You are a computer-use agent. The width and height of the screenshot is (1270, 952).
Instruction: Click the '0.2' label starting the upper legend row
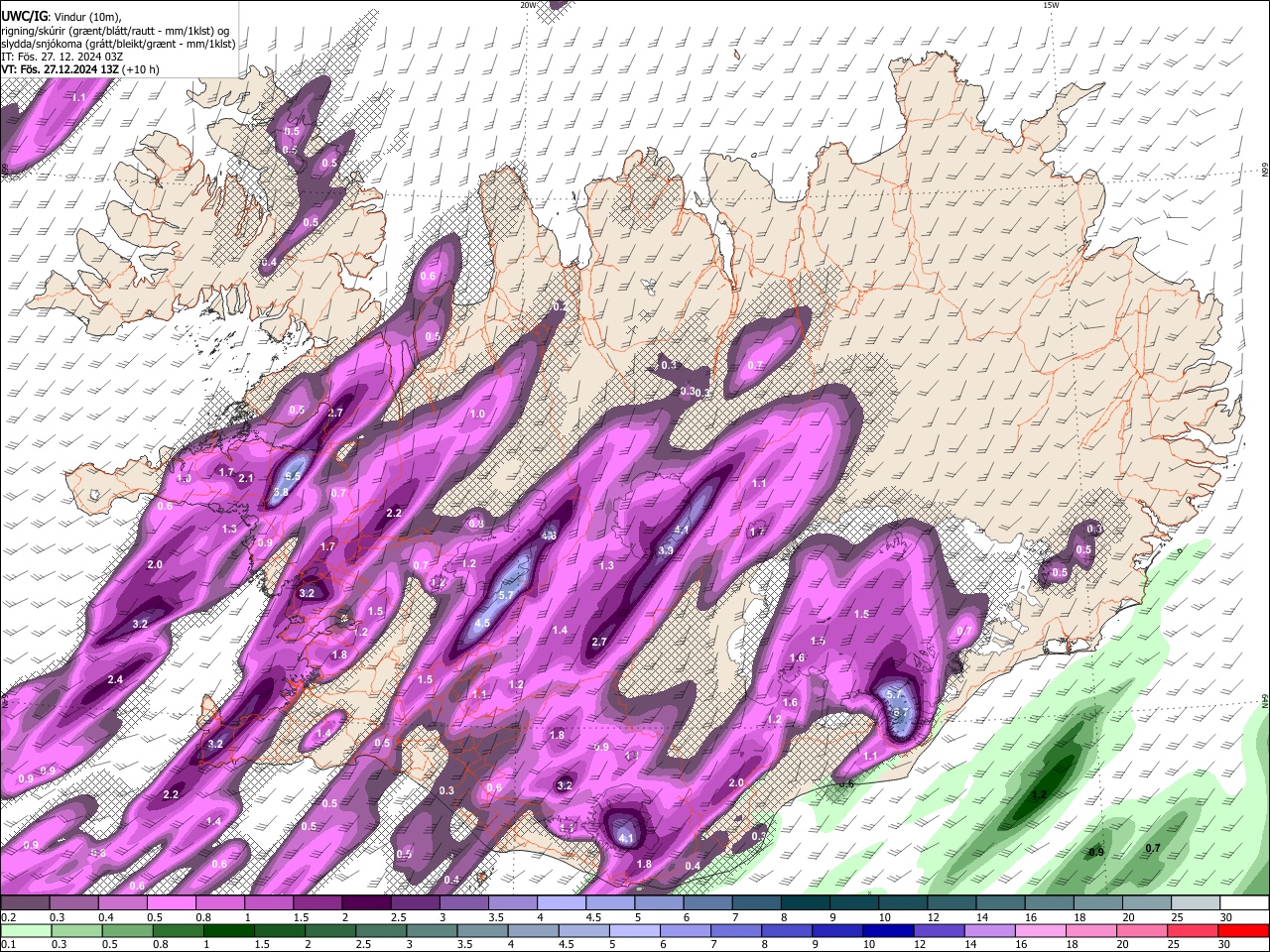9,917
